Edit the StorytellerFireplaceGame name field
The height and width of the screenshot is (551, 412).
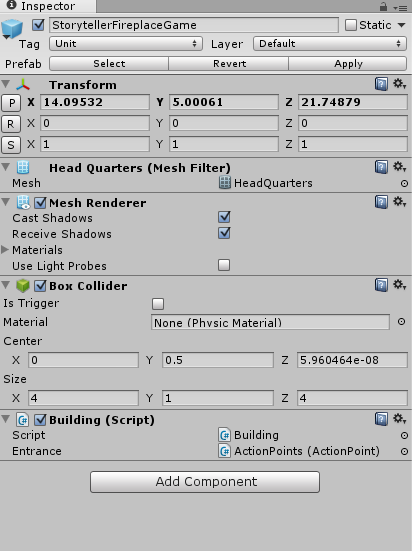click(194, 25)
